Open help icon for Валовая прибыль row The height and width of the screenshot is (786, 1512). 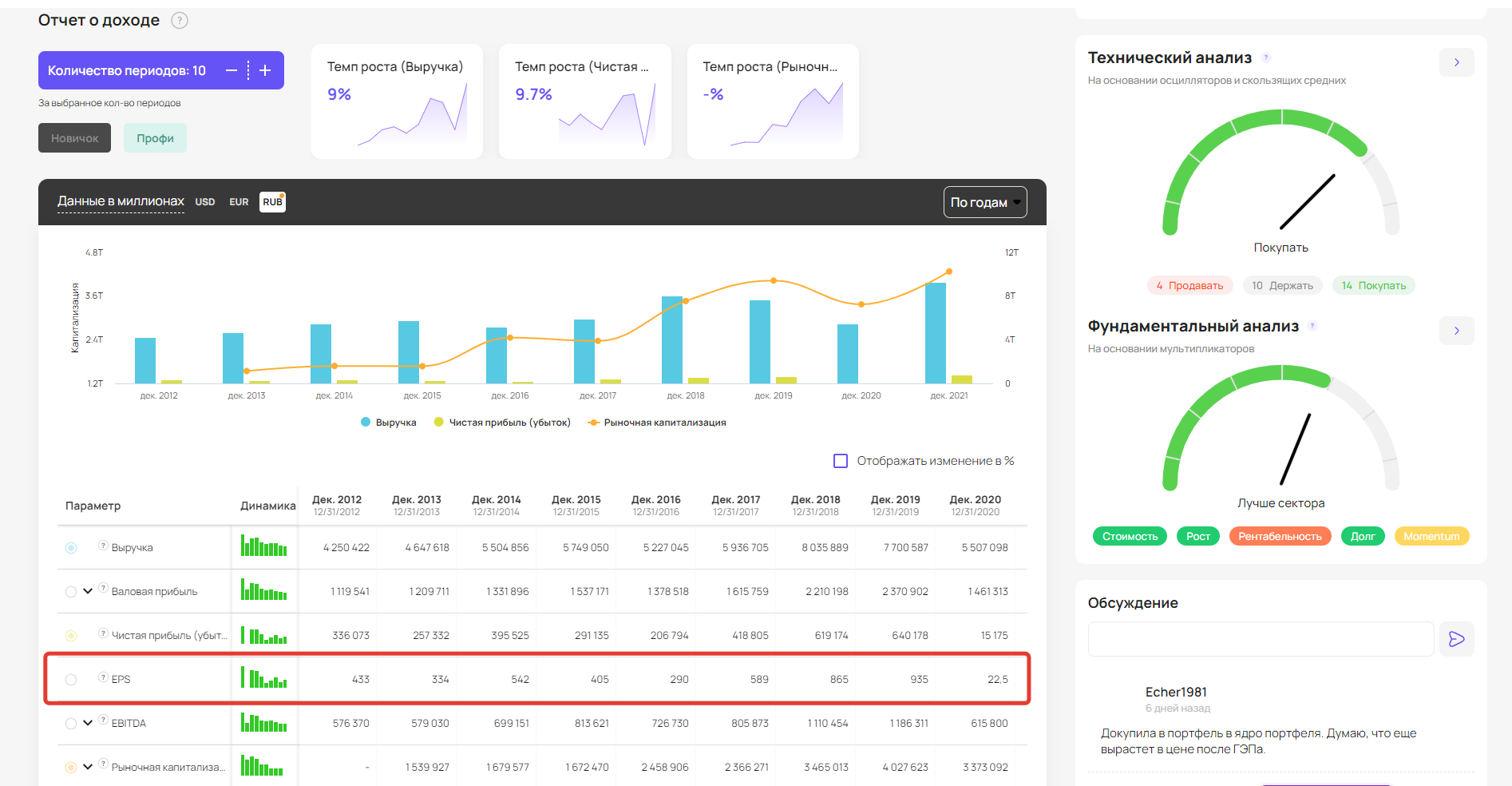pyautogui.click(x=103, y=589)
